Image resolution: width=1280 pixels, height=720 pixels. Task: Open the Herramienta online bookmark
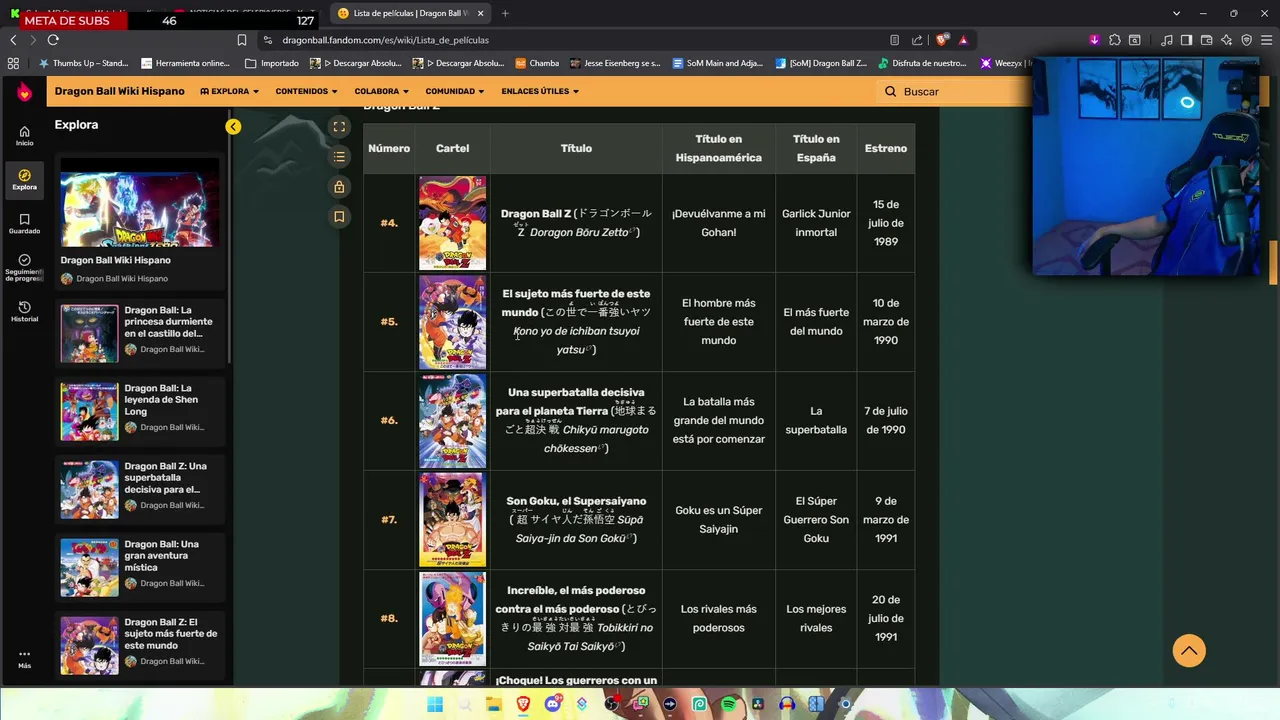pyautogui.click(x=186, y=63)
